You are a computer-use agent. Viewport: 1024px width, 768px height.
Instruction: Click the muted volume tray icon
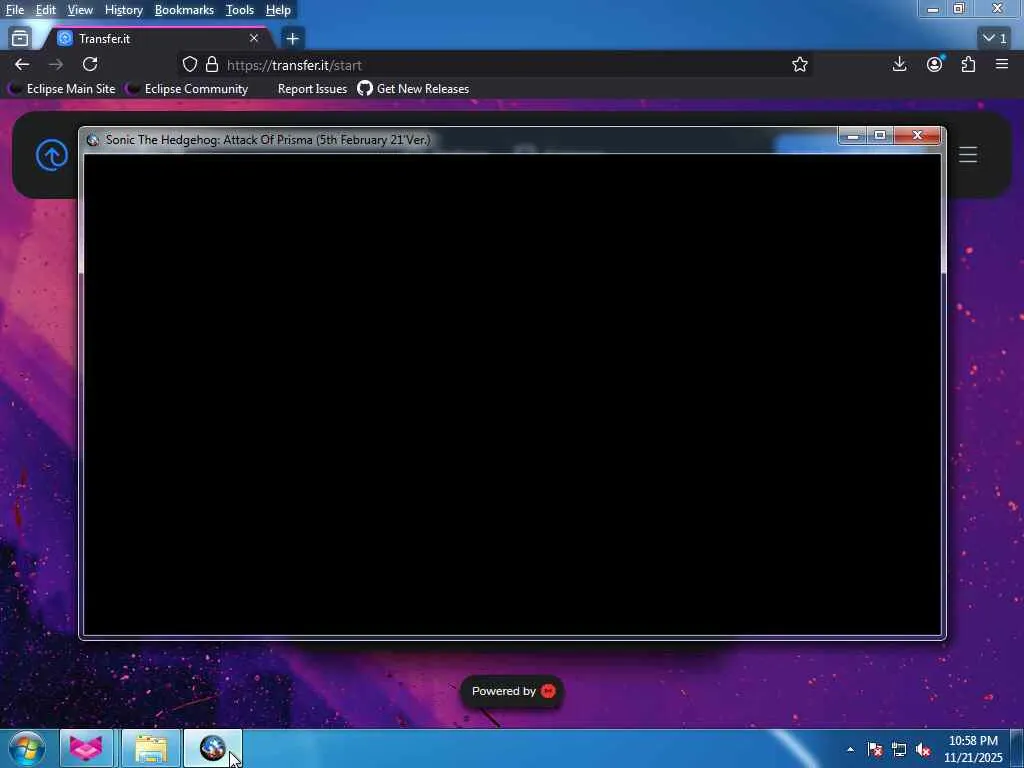pos(923,750)
